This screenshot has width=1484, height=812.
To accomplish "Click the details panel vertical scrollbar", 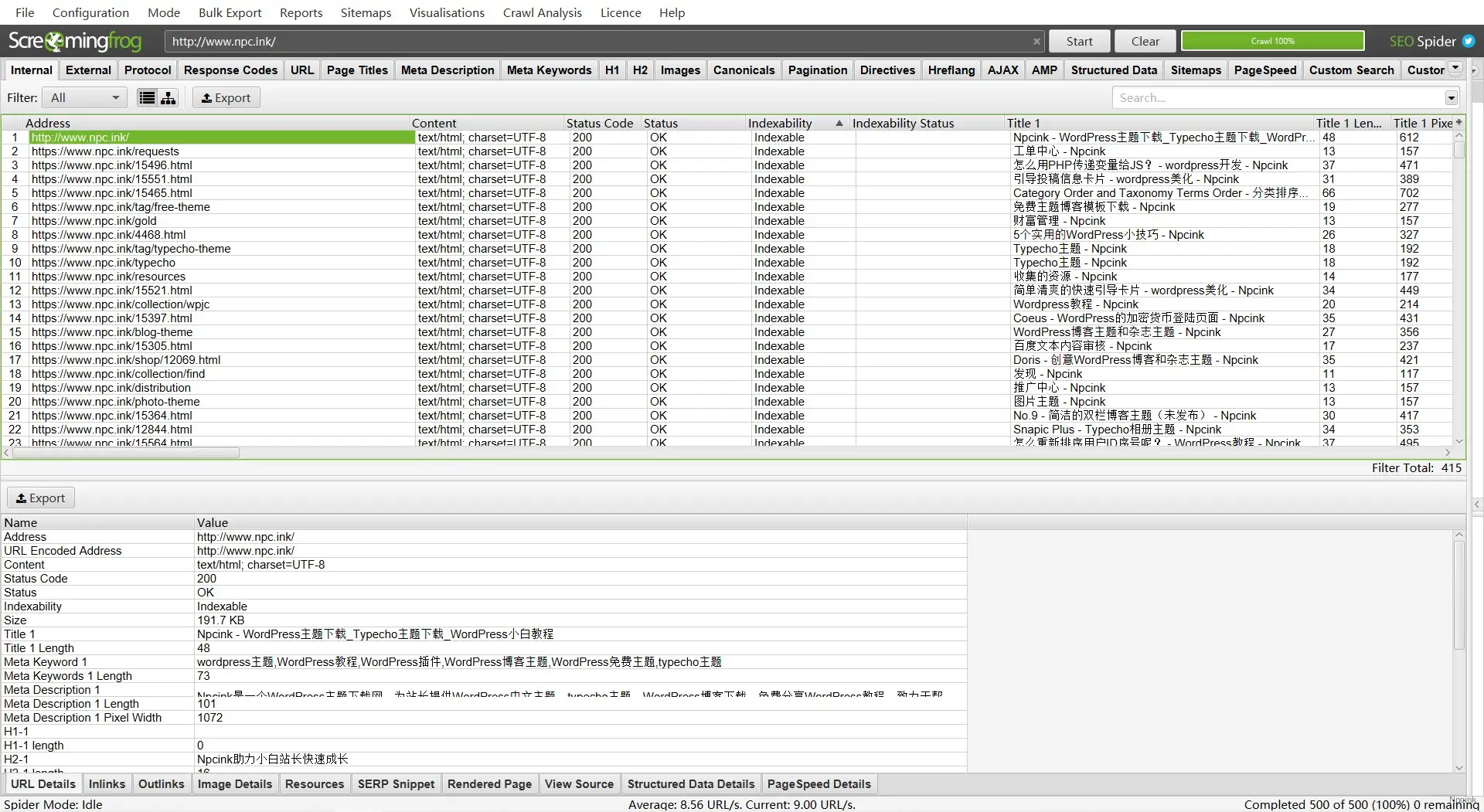I will [x=1458, y=593].
